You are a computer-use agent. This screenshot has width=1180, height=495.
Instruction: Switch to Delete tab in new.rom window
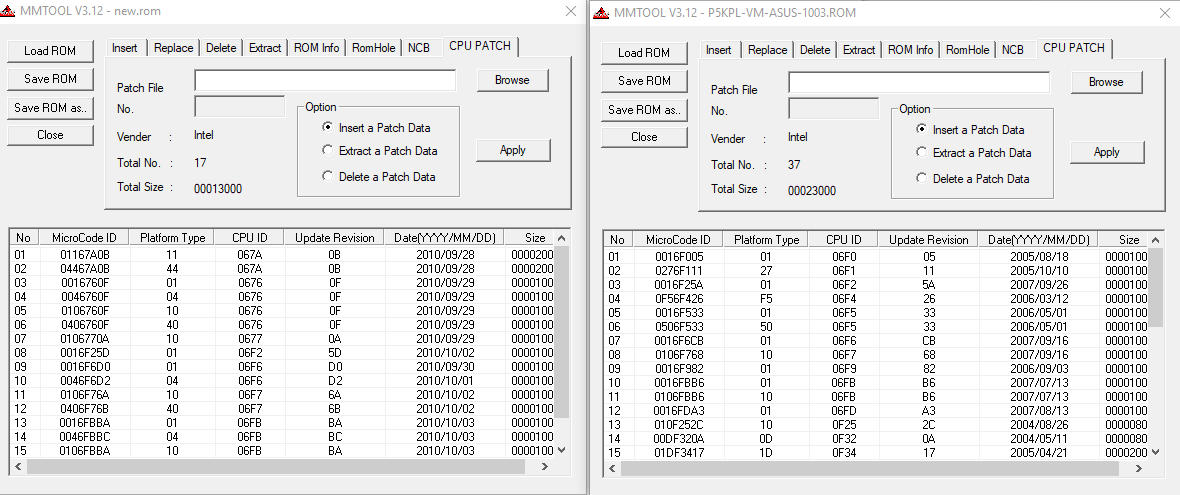pos(220,47)
